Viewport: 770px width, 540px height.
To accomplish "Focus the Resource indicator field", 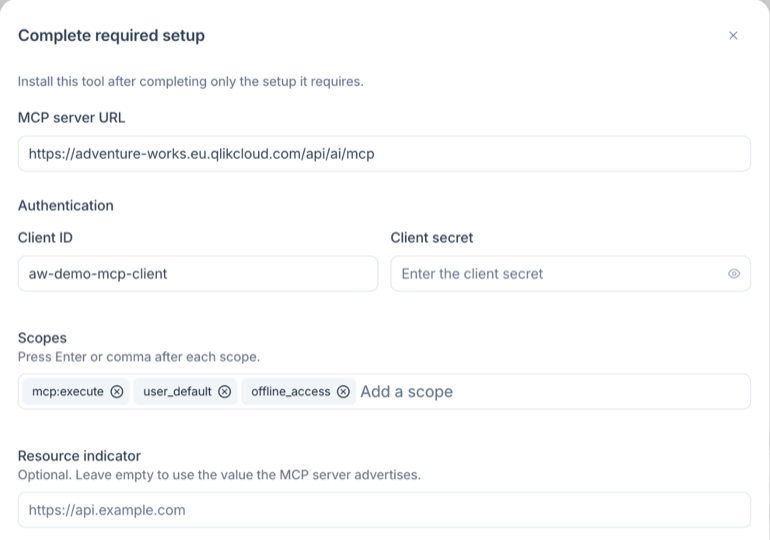I will (384, 510).
